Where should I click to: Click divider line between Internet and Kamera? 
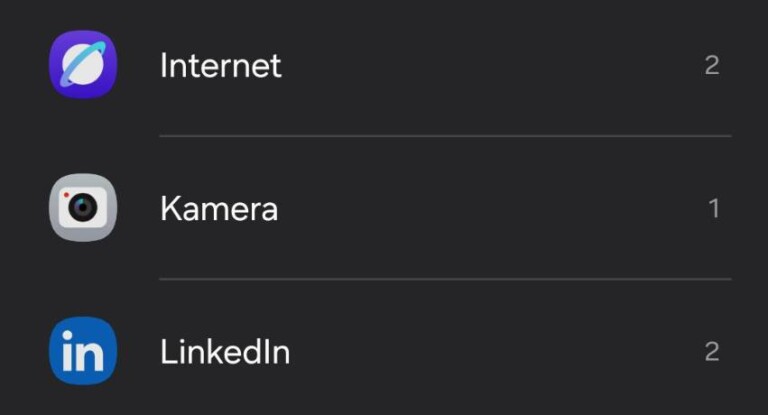[445, 136]
